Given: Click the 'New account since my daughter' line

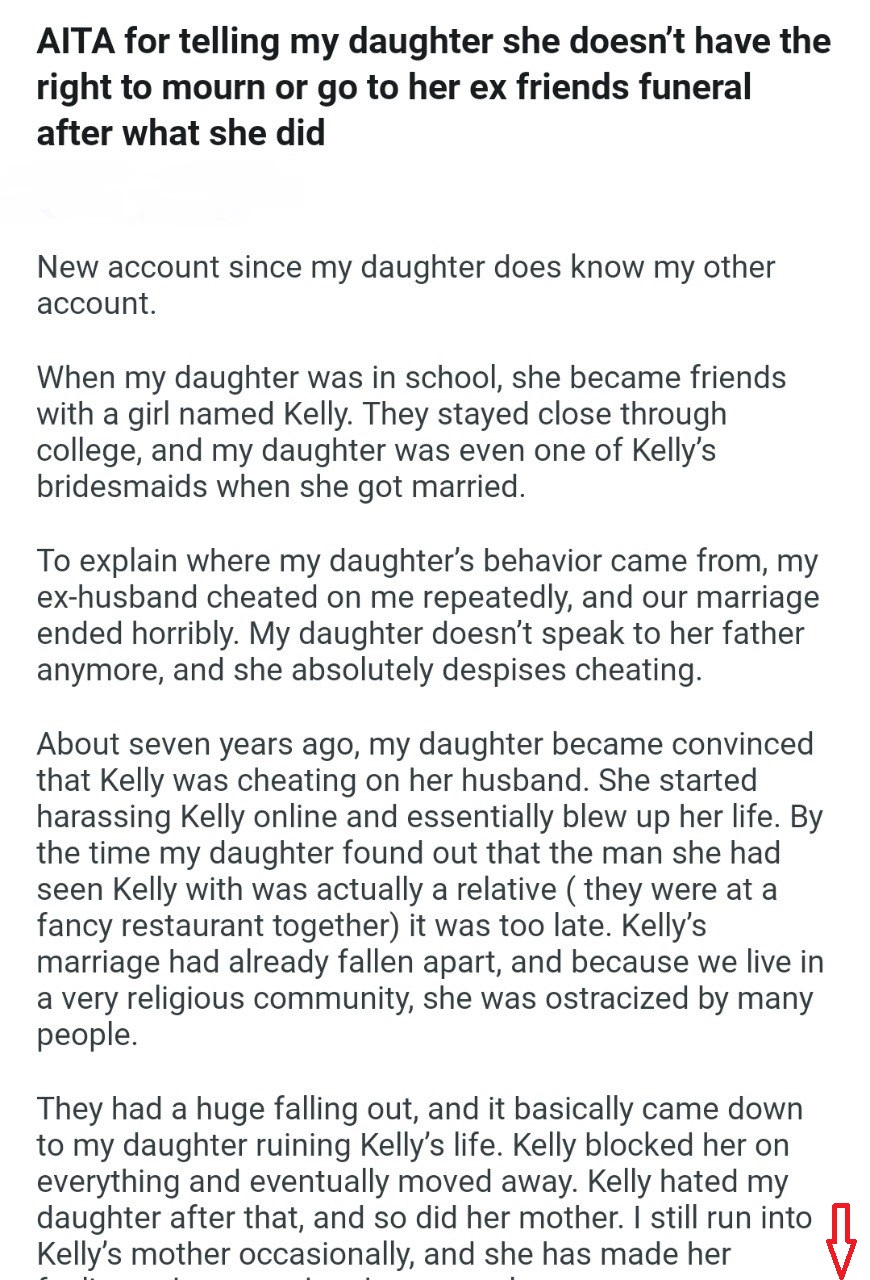Looking at the screenshot, I should 406,268.
